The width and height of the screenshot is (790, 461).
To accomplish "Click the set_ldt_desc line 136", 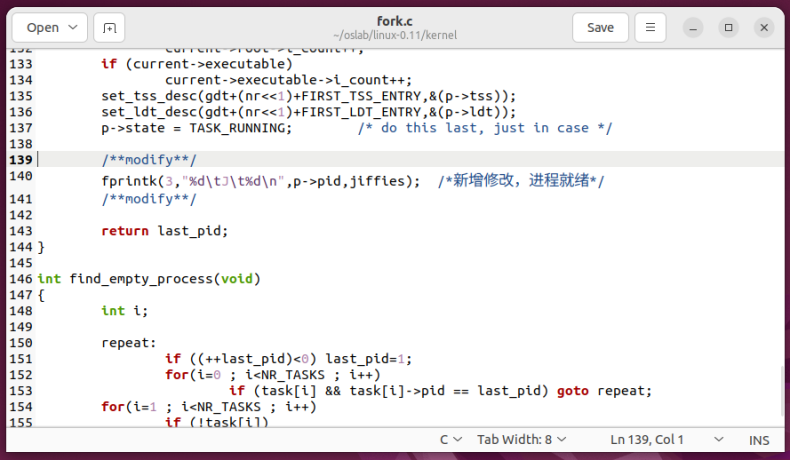I will (x=308, y=112).
